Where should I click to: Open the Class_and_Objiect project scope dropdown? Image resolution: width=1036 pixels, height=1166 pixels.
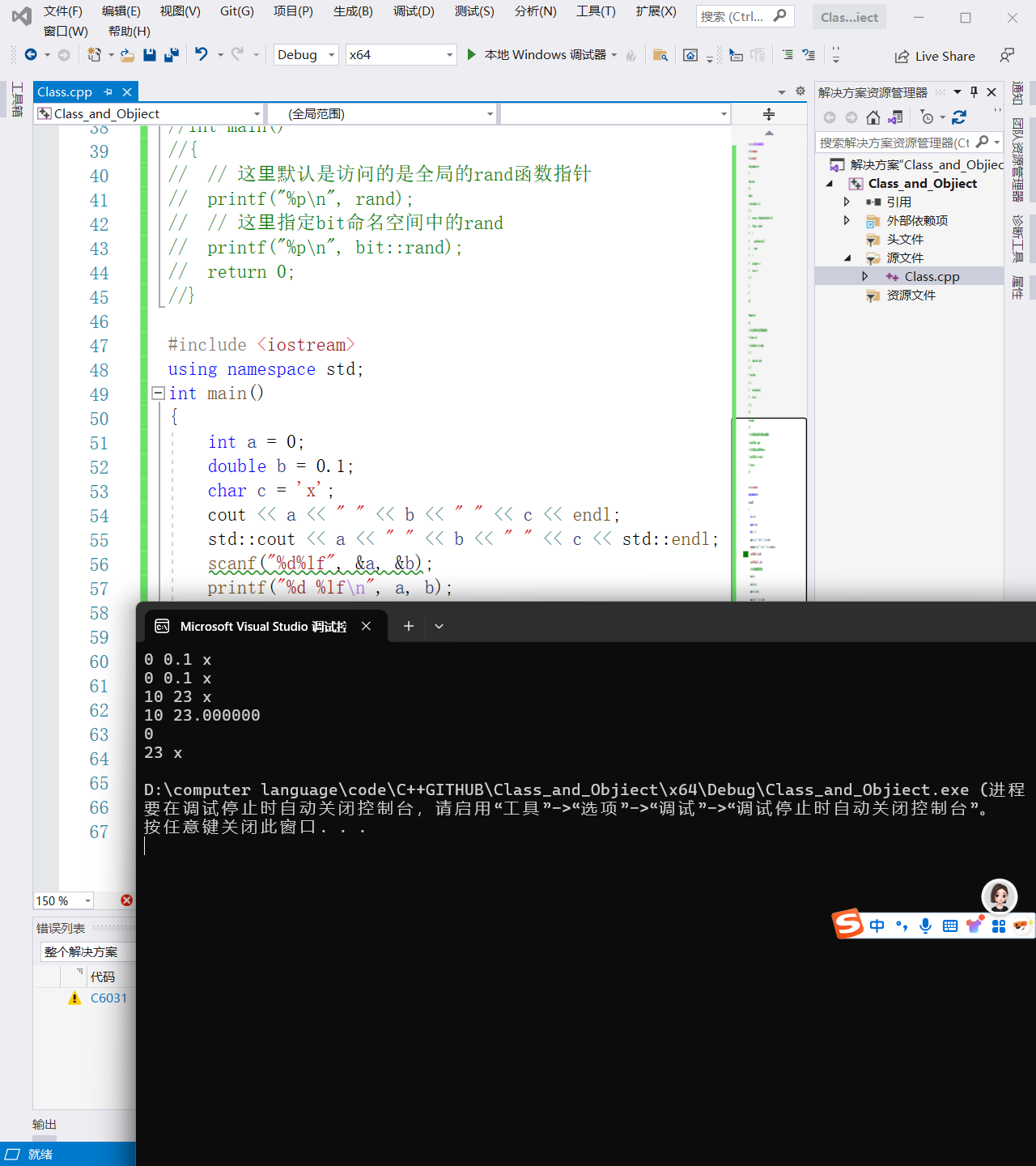pyautogui.click(x=149, y=114)
